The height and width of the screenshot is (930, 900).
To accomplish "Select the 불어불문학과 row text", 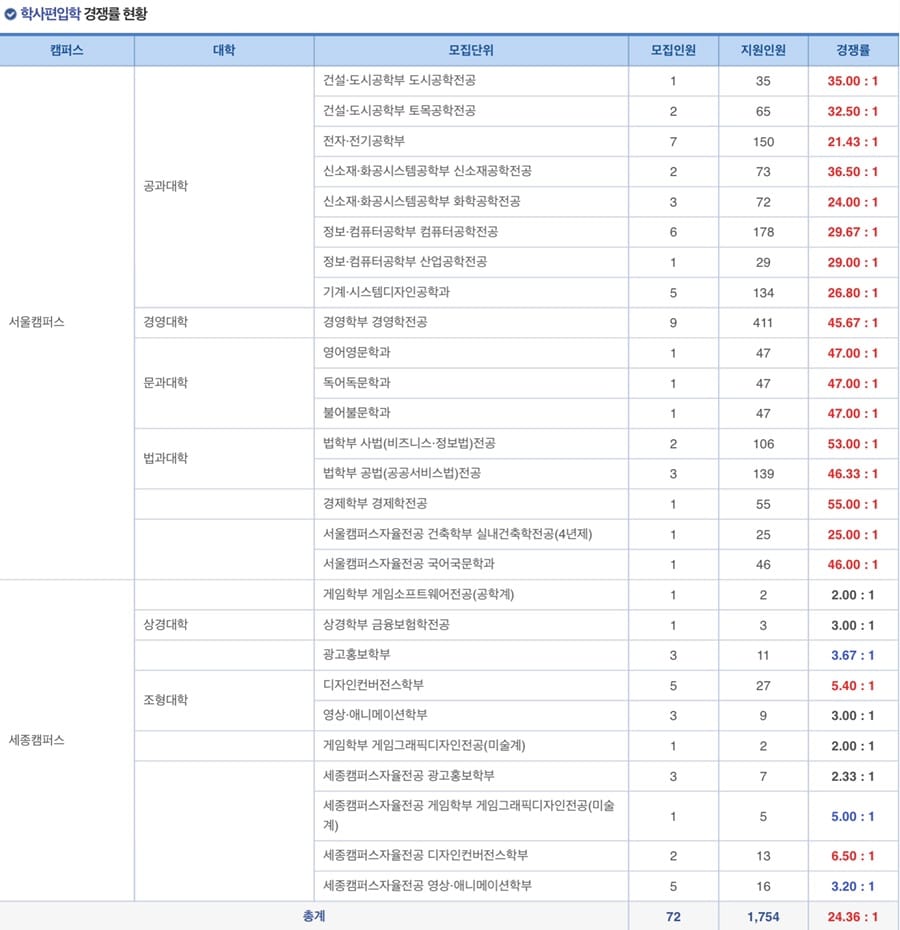I will pos(357,412).
